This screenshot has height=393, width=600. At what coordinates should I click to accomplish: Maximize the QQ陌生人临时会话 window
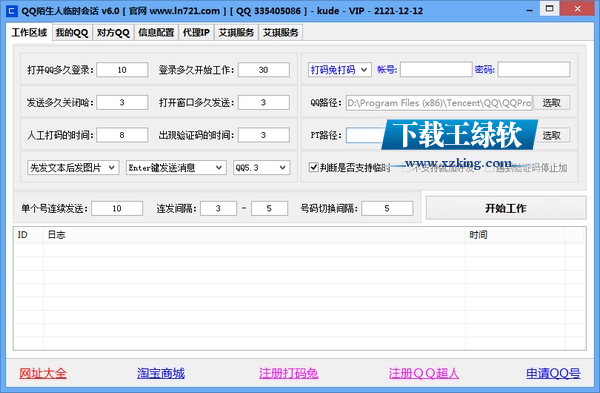549,9
